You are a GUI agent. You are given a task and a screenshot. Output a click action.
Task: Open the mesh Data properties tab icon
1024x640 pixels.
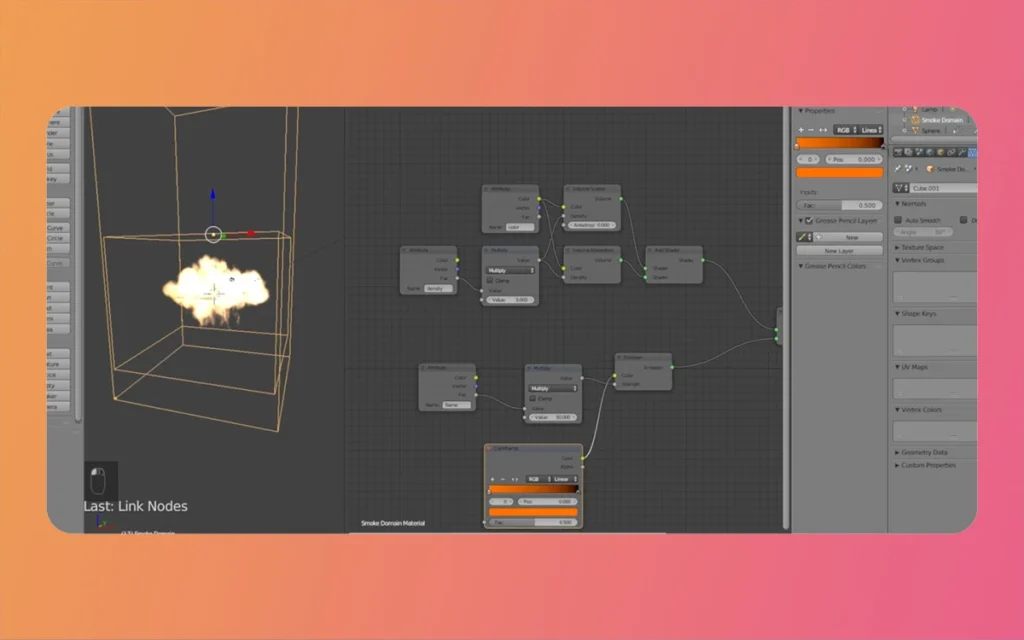(972, 152)
